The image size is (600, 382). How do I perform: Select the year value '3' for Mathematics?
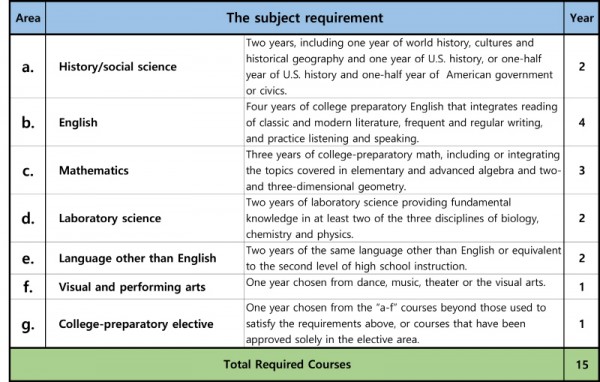(x=581, y=170)
